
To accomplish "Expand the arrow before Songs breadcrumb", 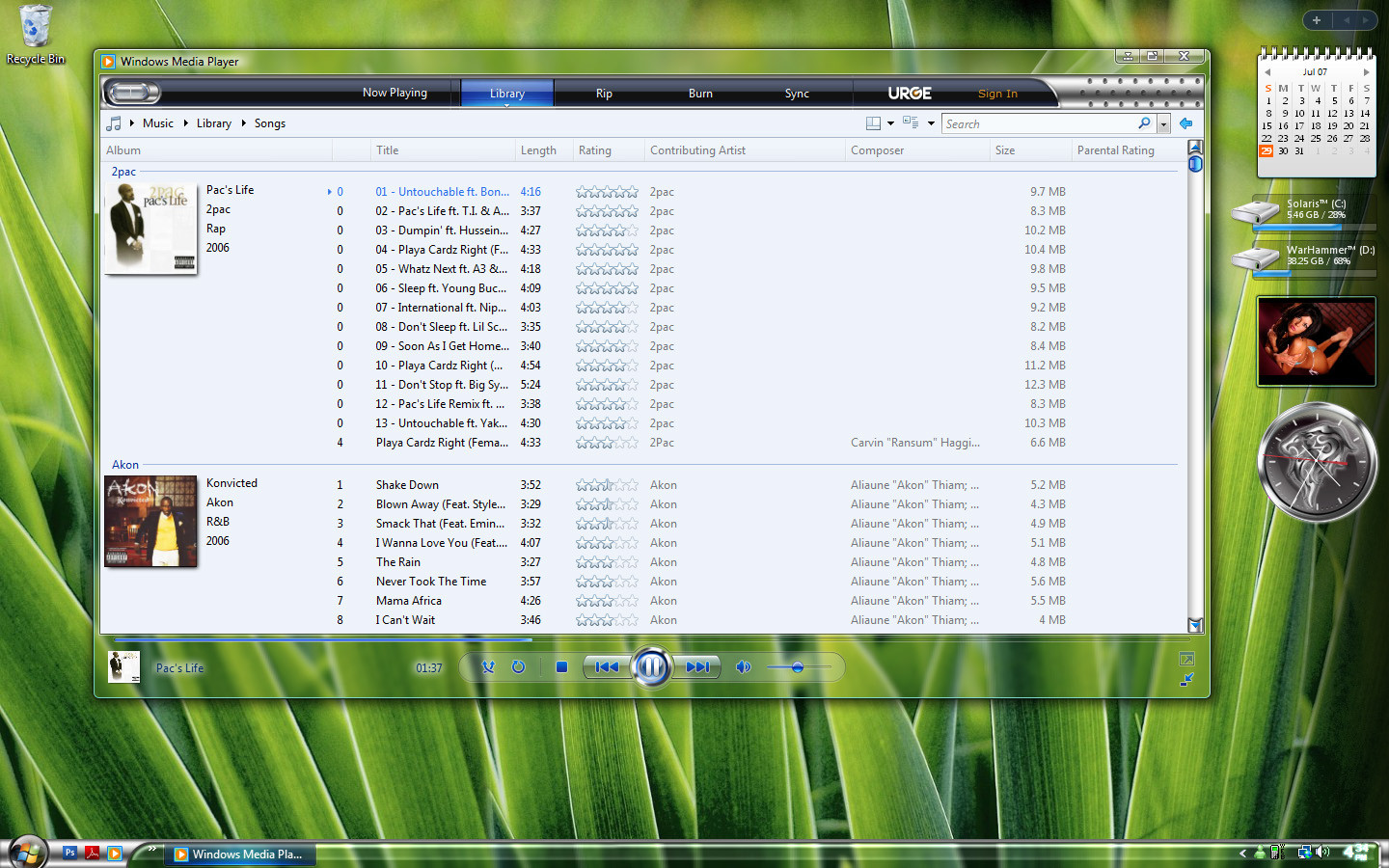I will point(244,123).
